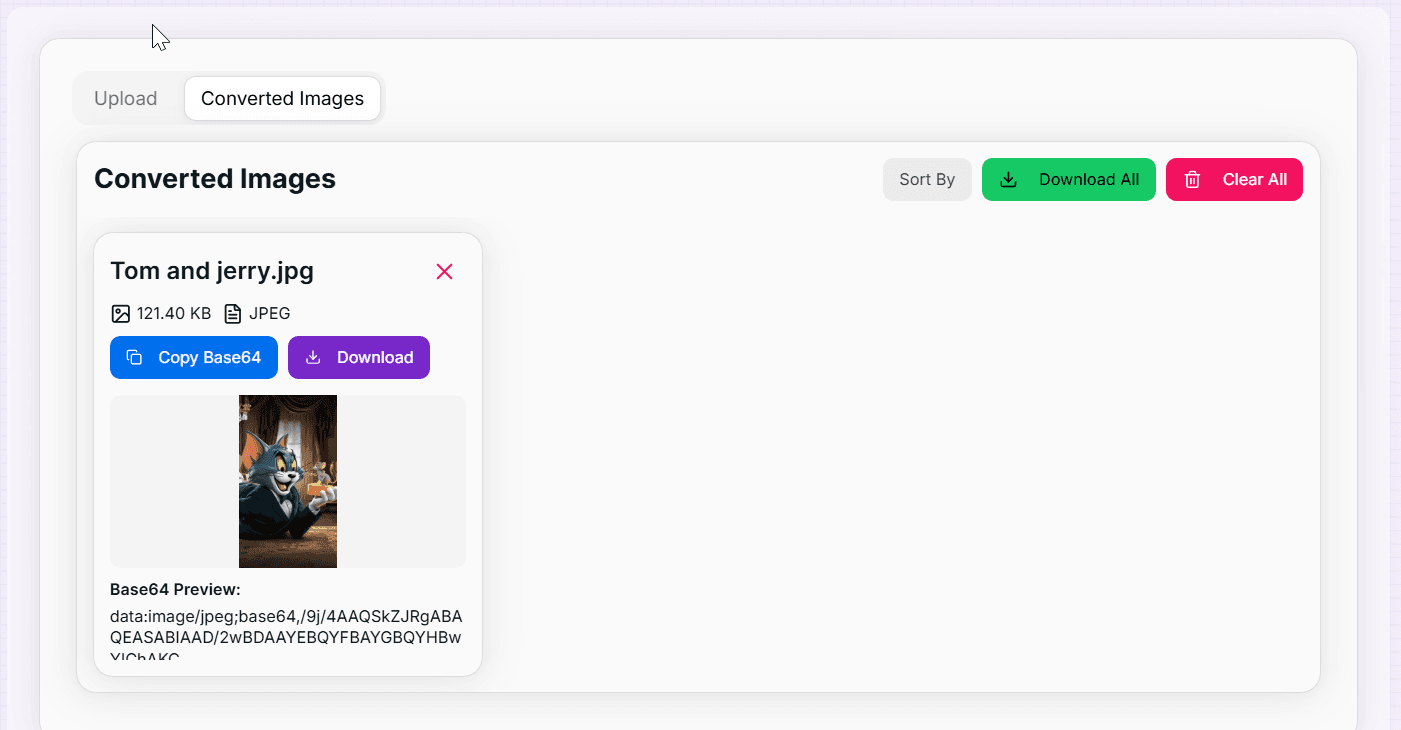This screenshot has width=1401, height=730.
Task: Open the Sort By dropdown
Action: tap(927, 179)
